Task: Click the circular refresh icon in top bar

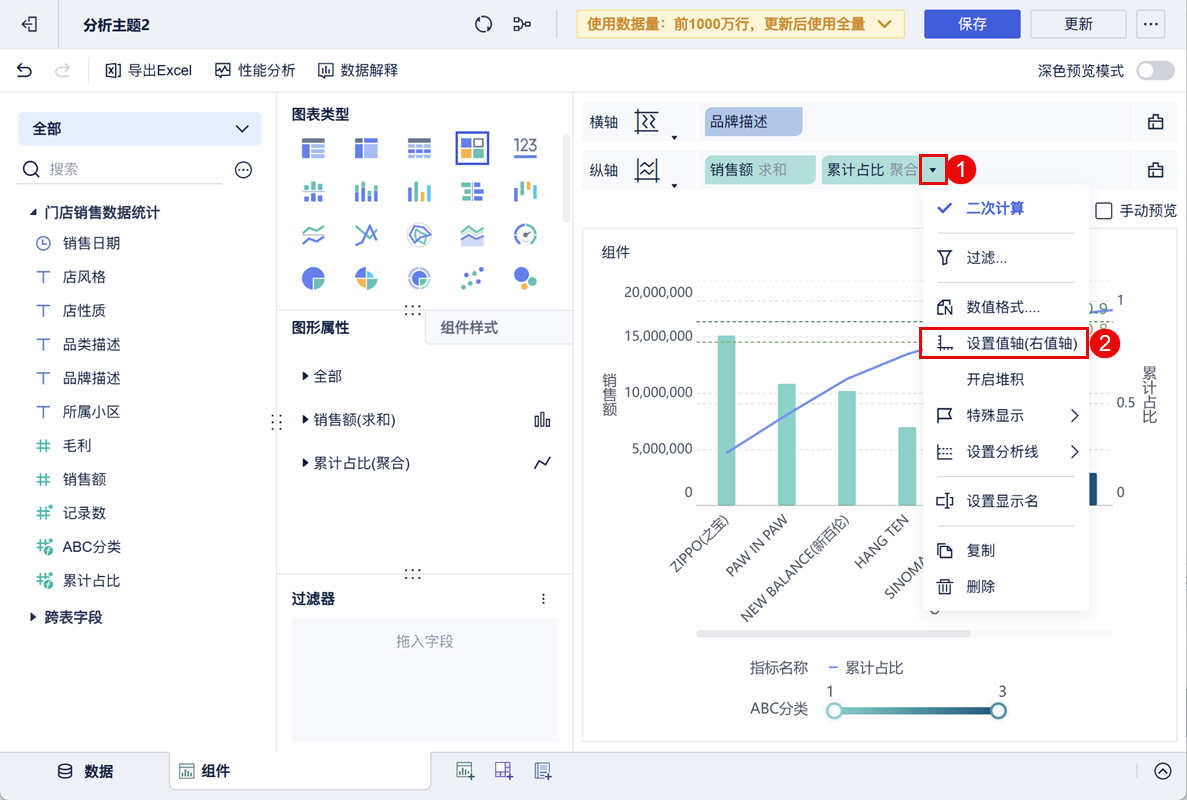Action: (483, 25)
